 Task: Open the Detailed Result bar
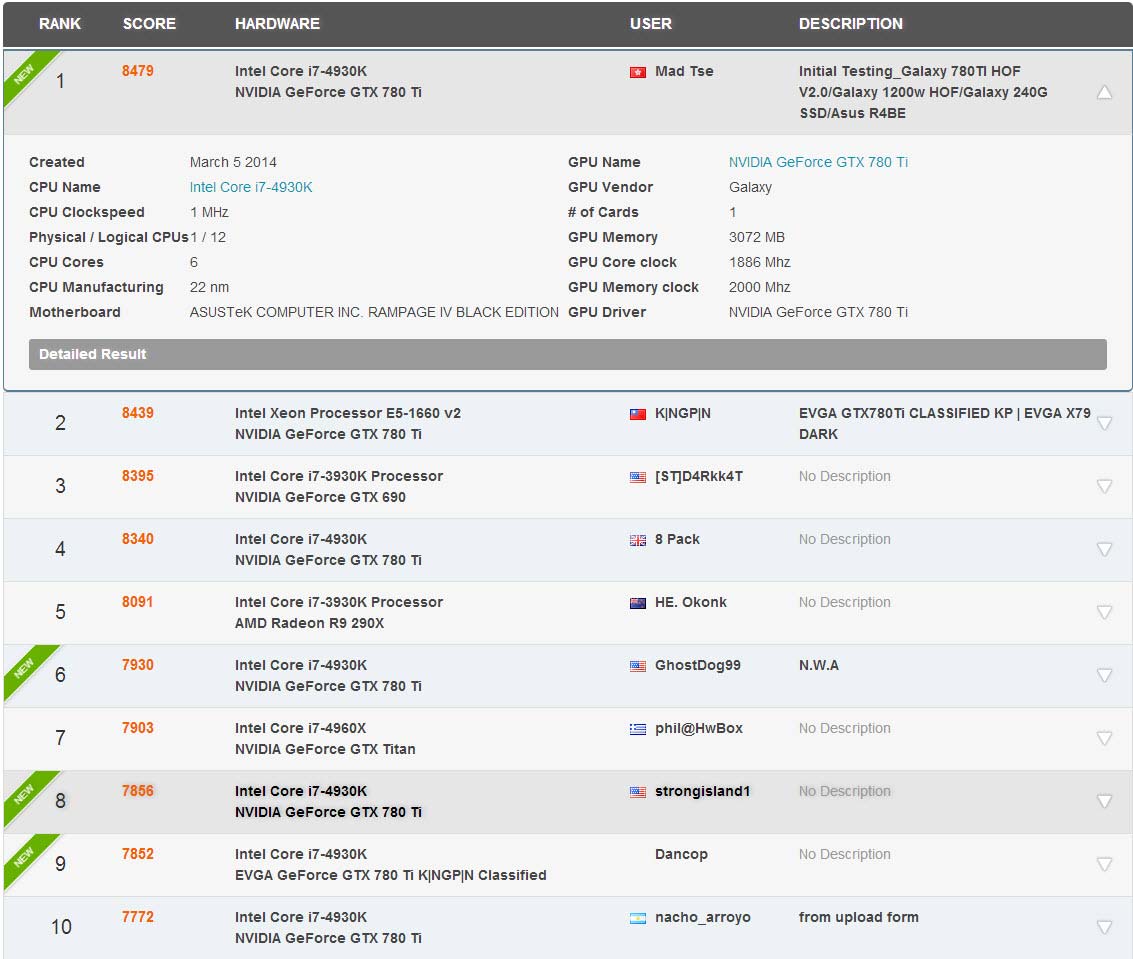click(x=567, y=354)
